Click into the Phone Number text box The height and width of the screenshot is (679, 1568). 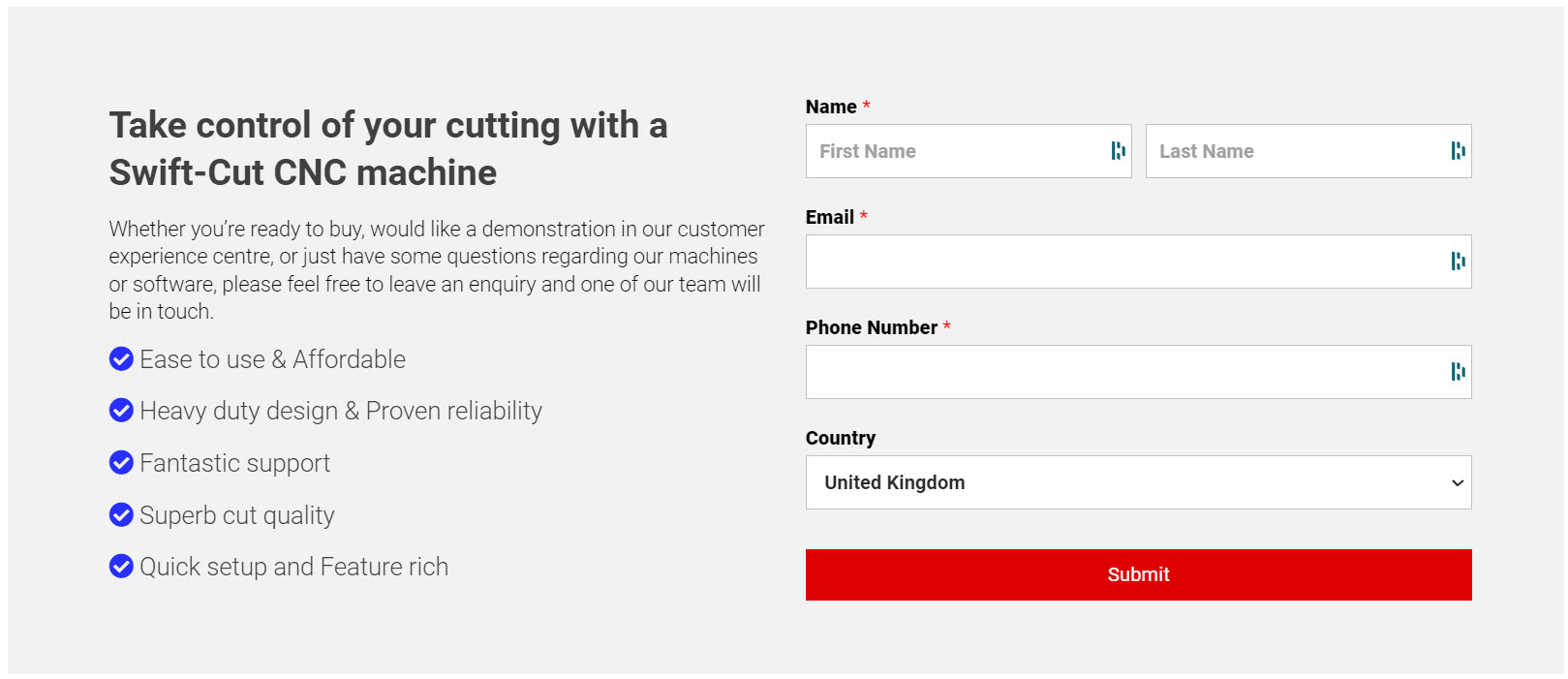click(x=1123, y=372)
